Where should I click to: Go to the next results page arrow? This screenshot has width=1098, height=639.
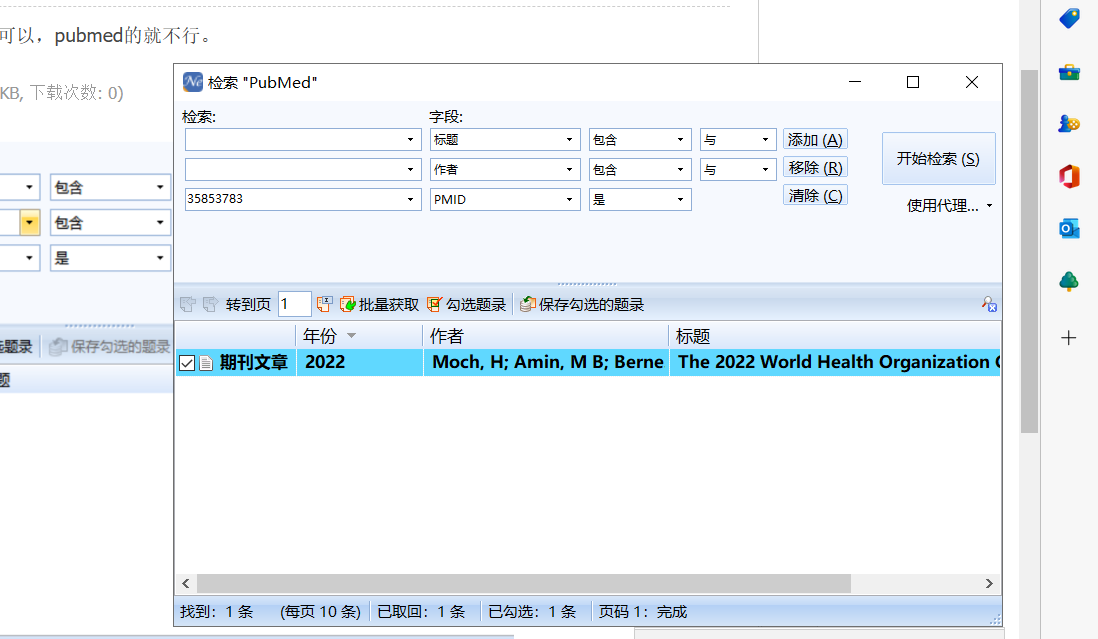point(210,304)
